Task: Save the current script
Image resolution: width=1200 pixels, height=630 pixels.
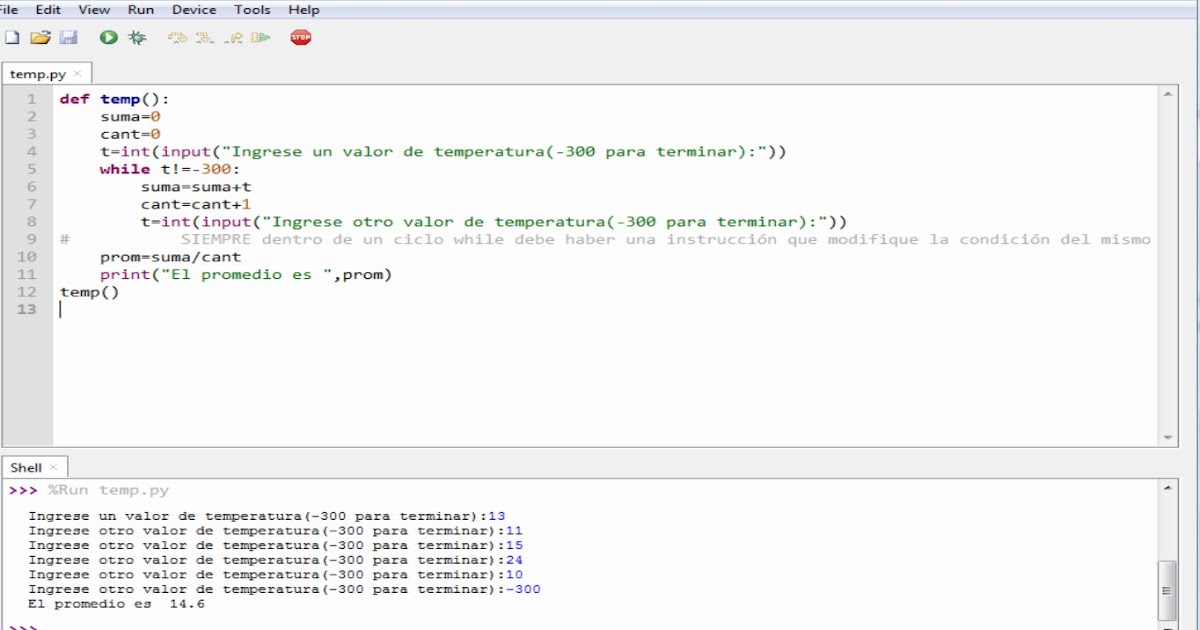Action: (68, 37)
